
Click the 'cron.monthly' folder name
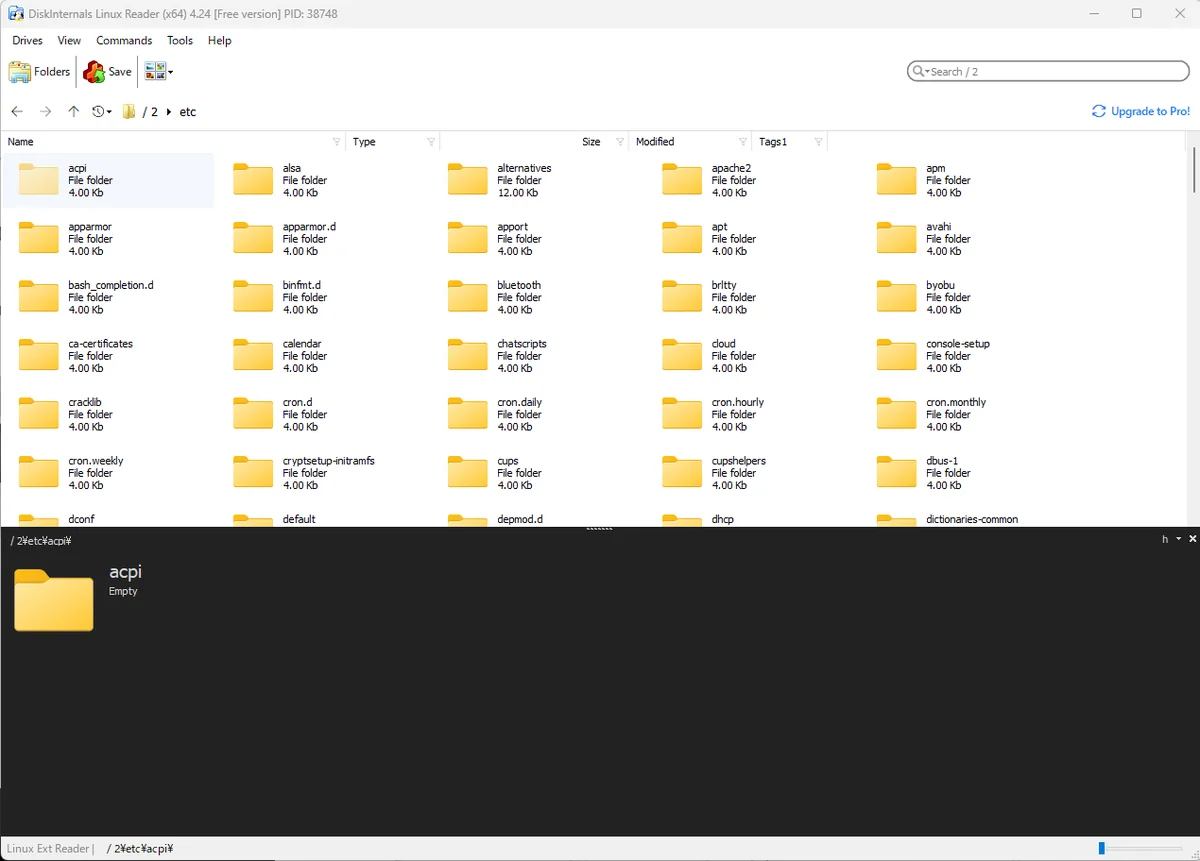click(956, 402)
